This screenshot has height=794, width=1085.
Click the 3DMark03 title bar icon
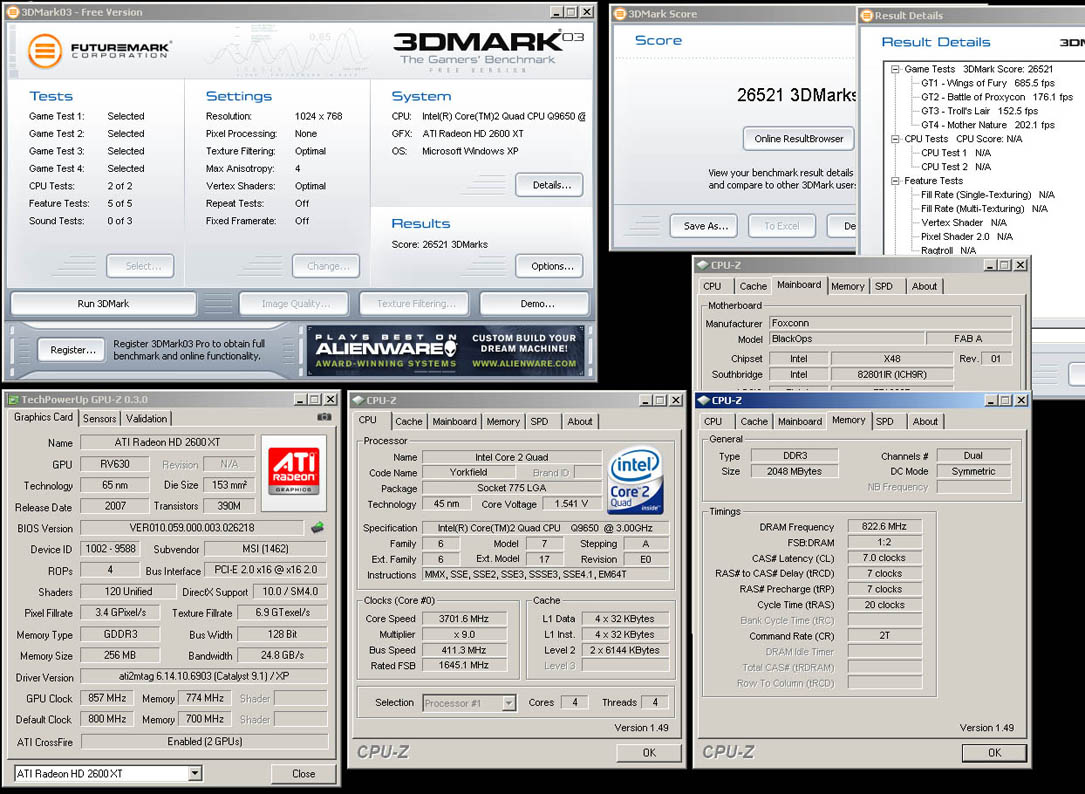(x=12, y=12)
